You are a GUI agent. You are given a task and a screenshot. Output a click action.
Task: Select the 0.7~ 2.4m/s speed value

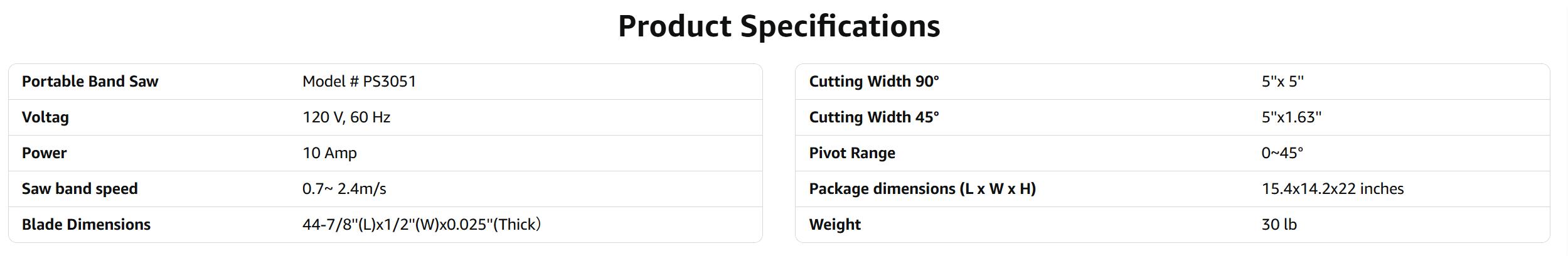[344, 189]
